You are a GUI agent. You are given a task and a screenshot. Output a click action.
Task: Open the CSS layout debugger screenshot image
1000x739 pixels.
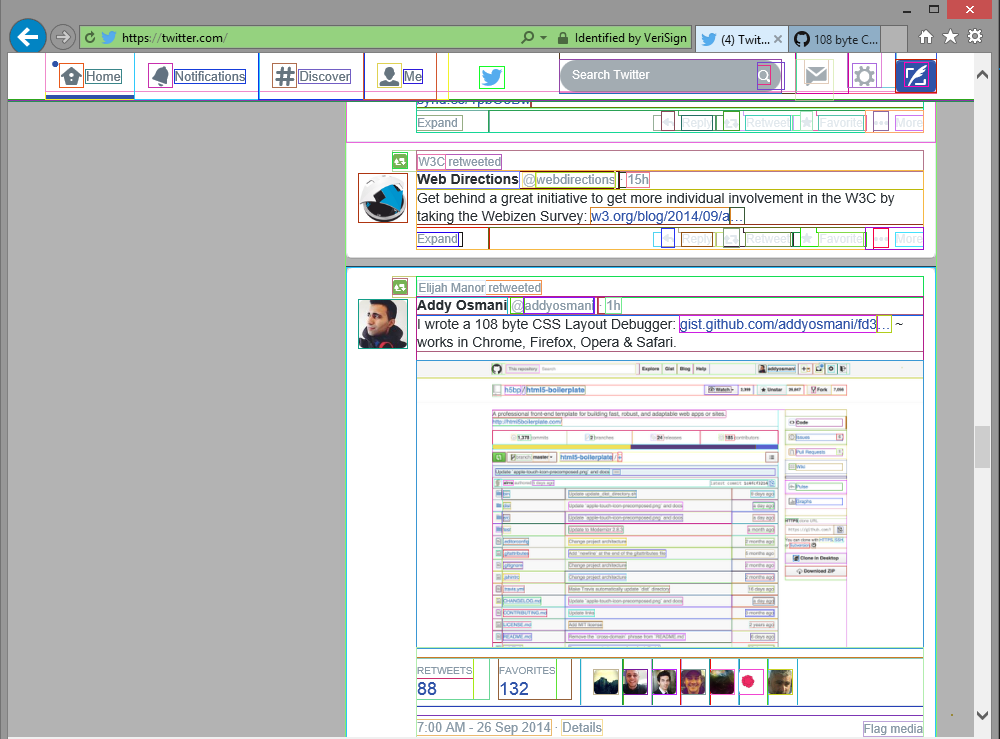669,505
